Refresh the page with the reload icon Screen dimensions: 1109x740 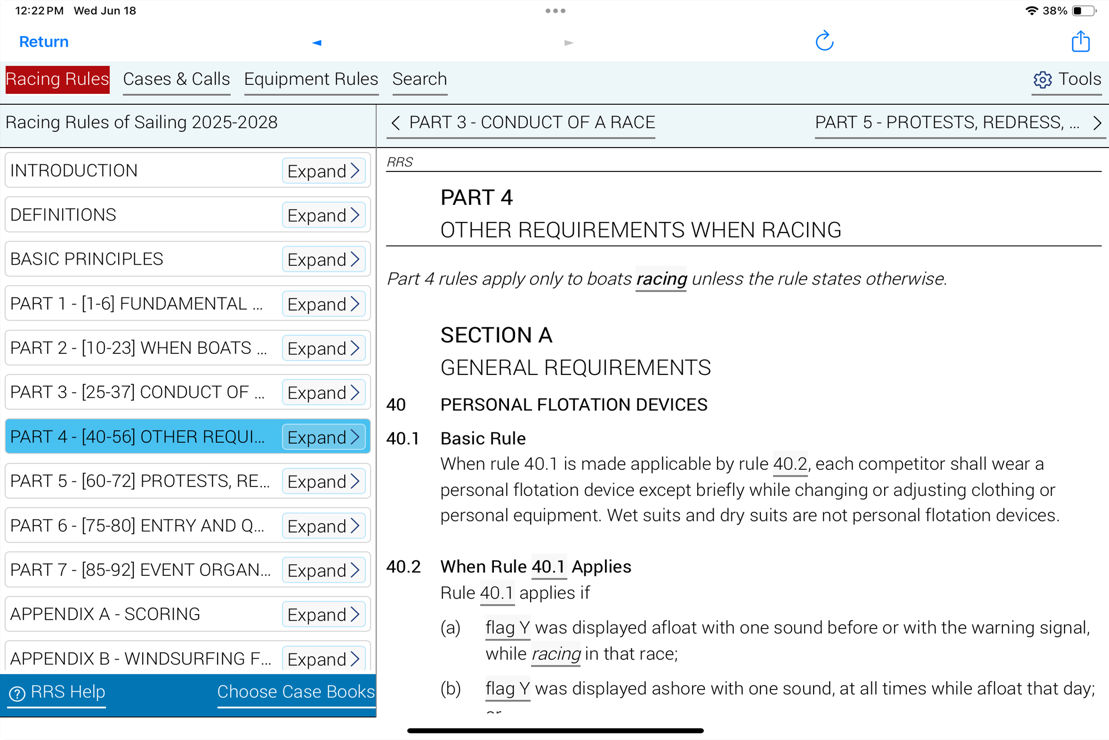pos(823,41)
